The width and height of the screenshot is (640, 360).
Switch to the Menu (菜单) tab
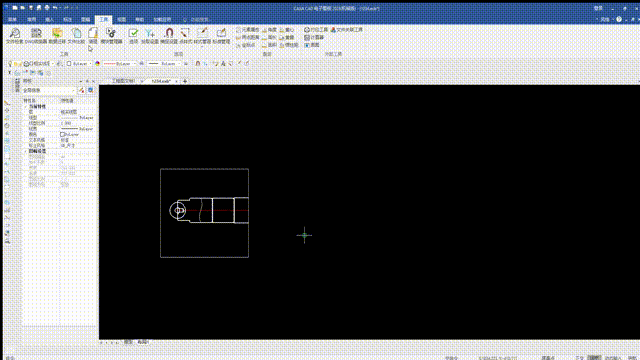[x=12, y=20]
